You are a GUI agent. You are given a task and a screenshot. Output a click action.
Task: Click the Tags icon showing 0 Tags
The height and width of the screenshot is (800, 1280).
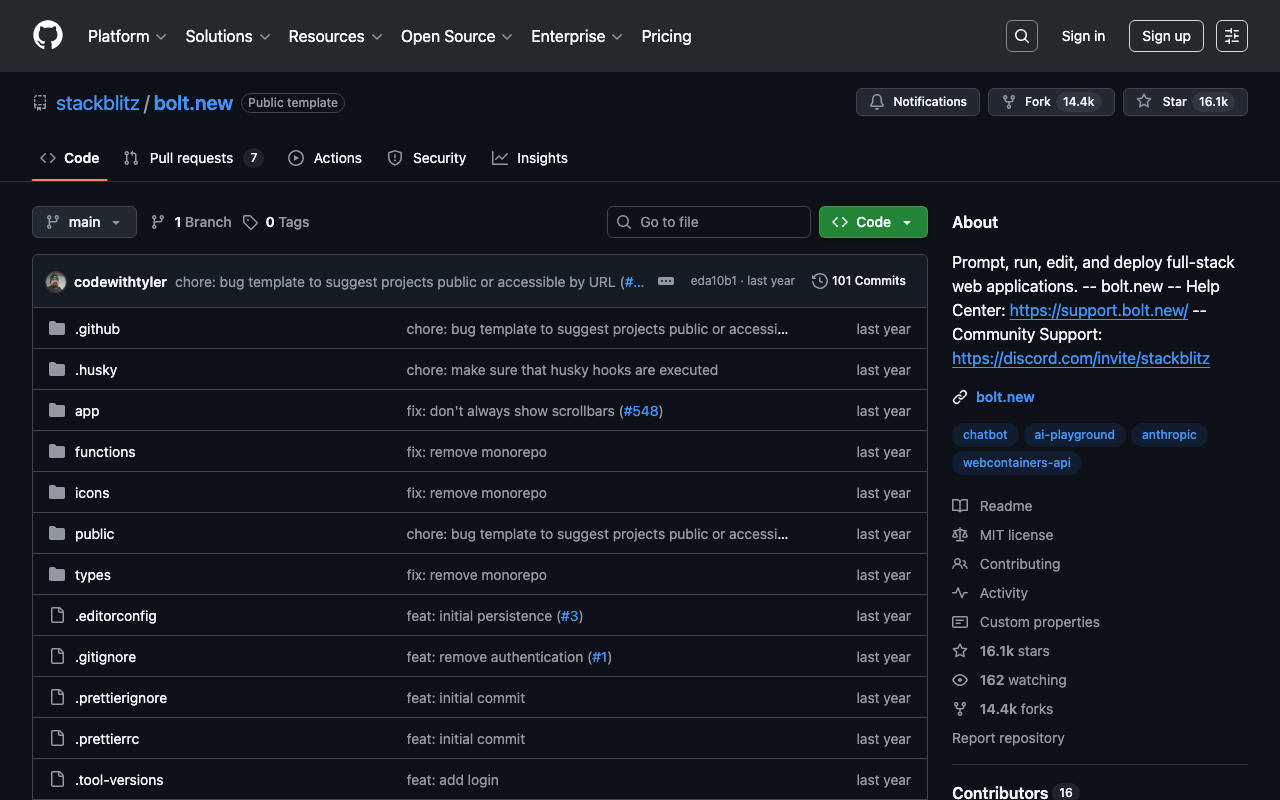point(251,222)
